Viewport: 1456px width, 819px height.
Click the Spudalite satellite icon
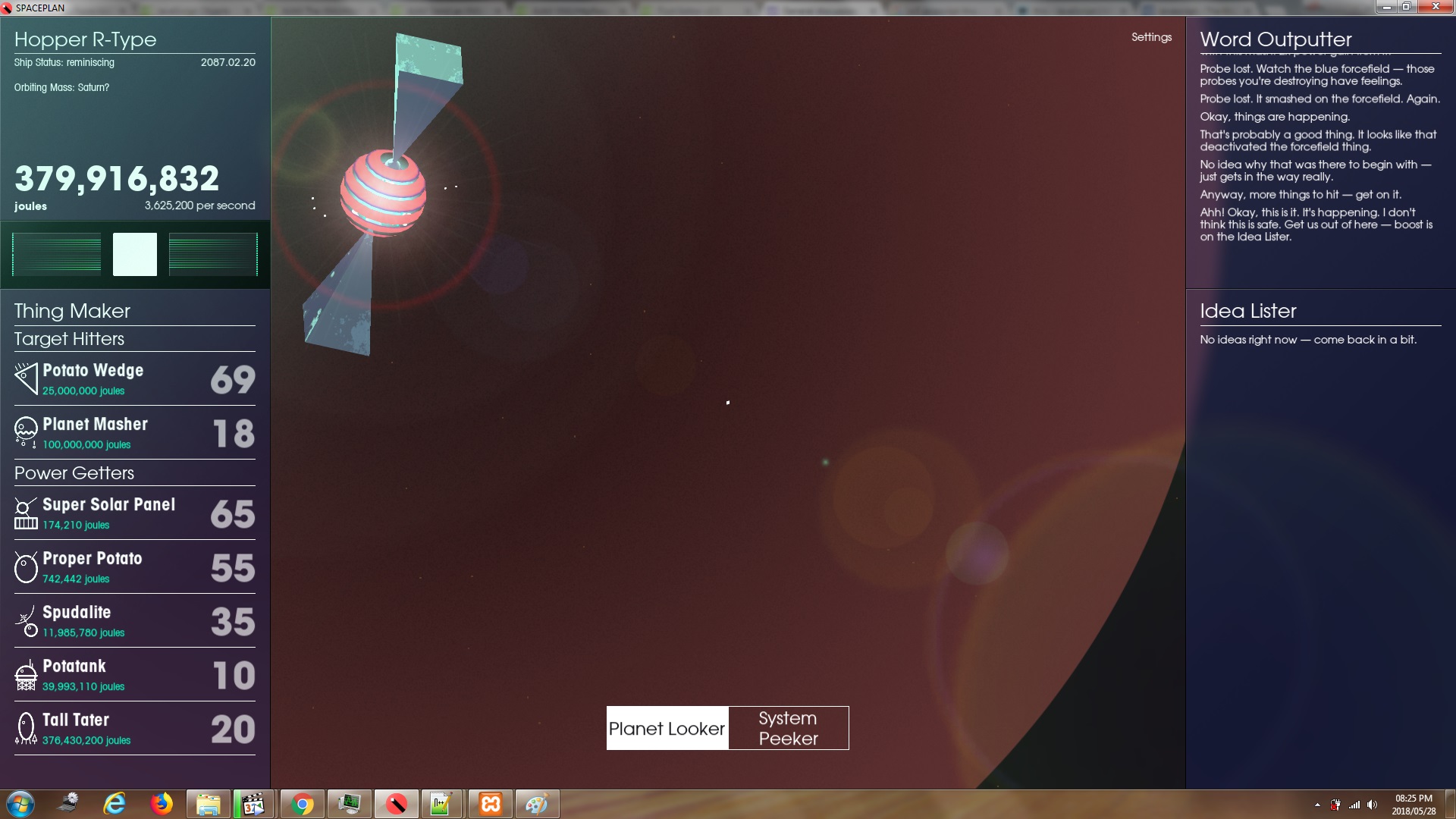point(27,621)
